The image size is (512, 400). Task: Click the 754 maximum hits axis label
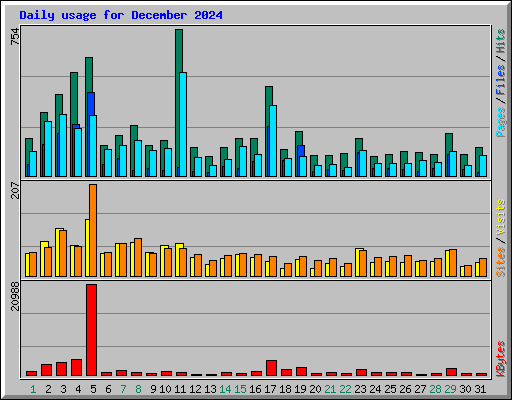[x=15, y=36]
